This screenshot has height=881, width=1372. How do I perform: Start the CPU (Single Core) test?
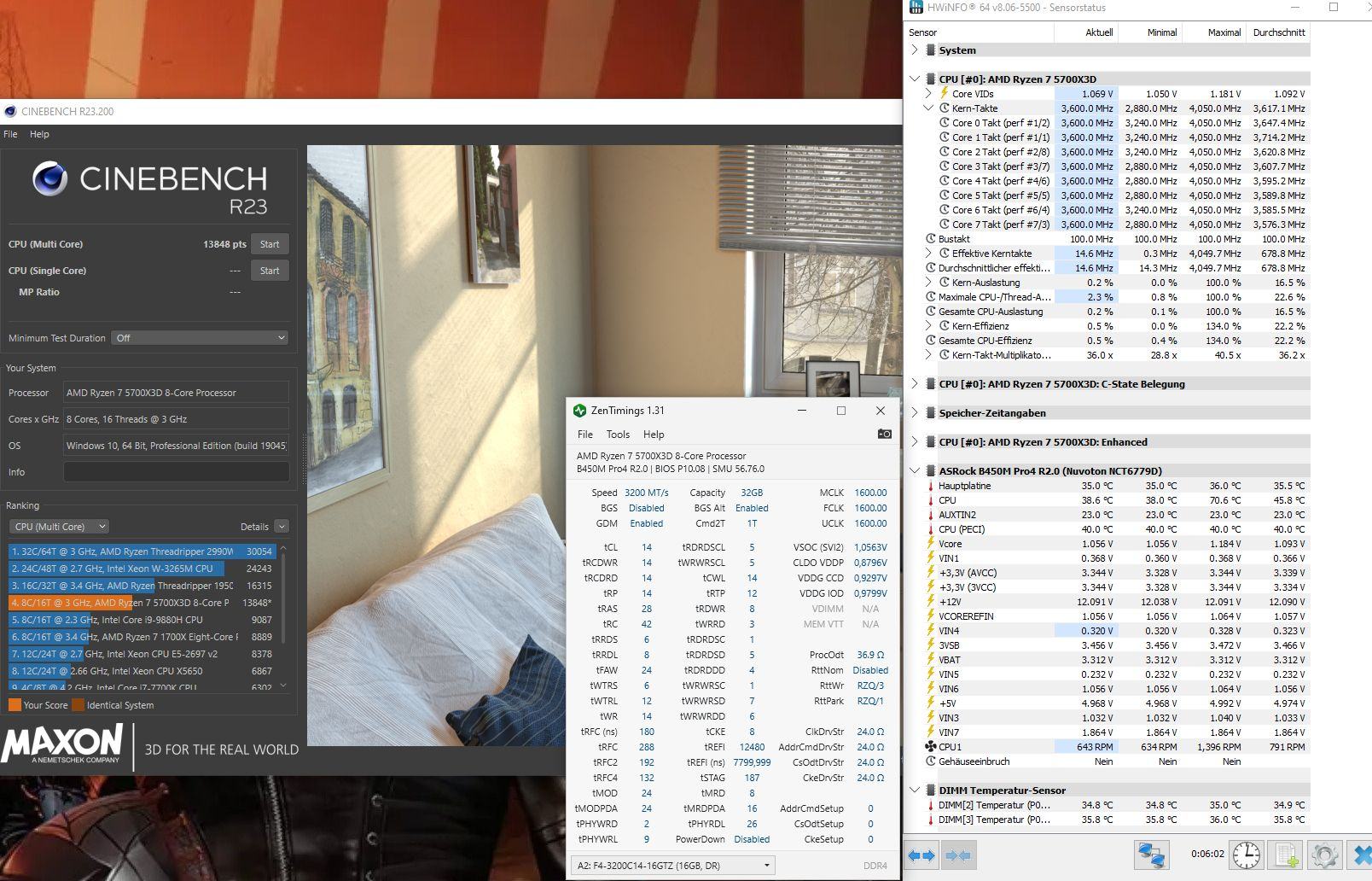point(270,271)
